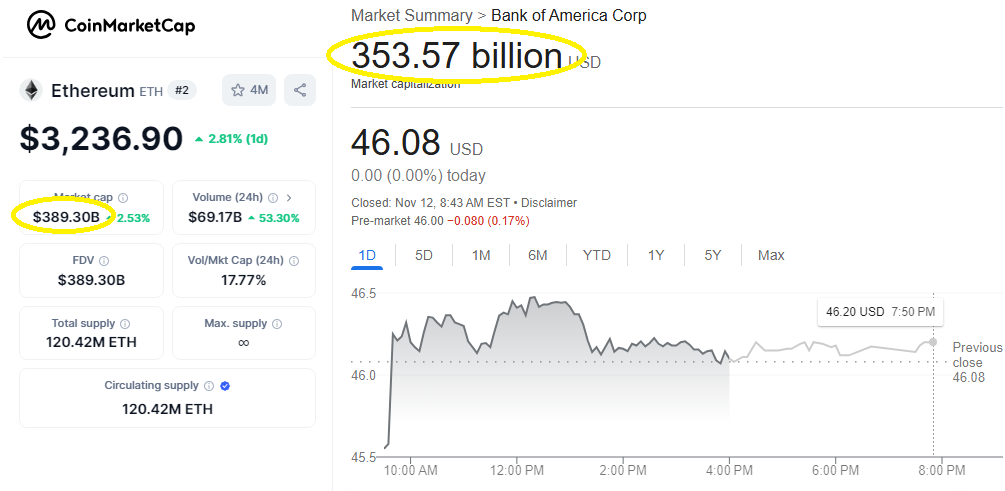The height and width of the screenshot is (491, 1005).
Task: Expand Volume (24h) details chevron
Action: coord(288,197)
